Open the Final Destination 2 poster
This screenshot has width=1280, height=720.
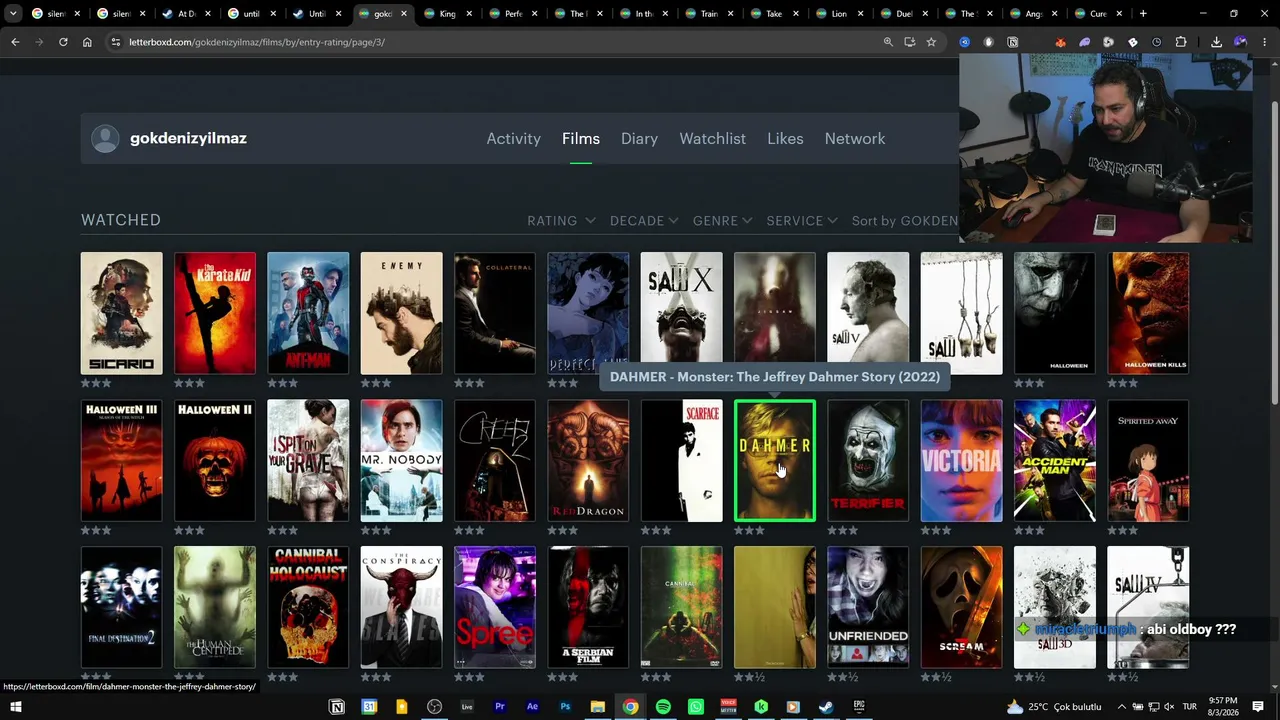coord(122,608)
